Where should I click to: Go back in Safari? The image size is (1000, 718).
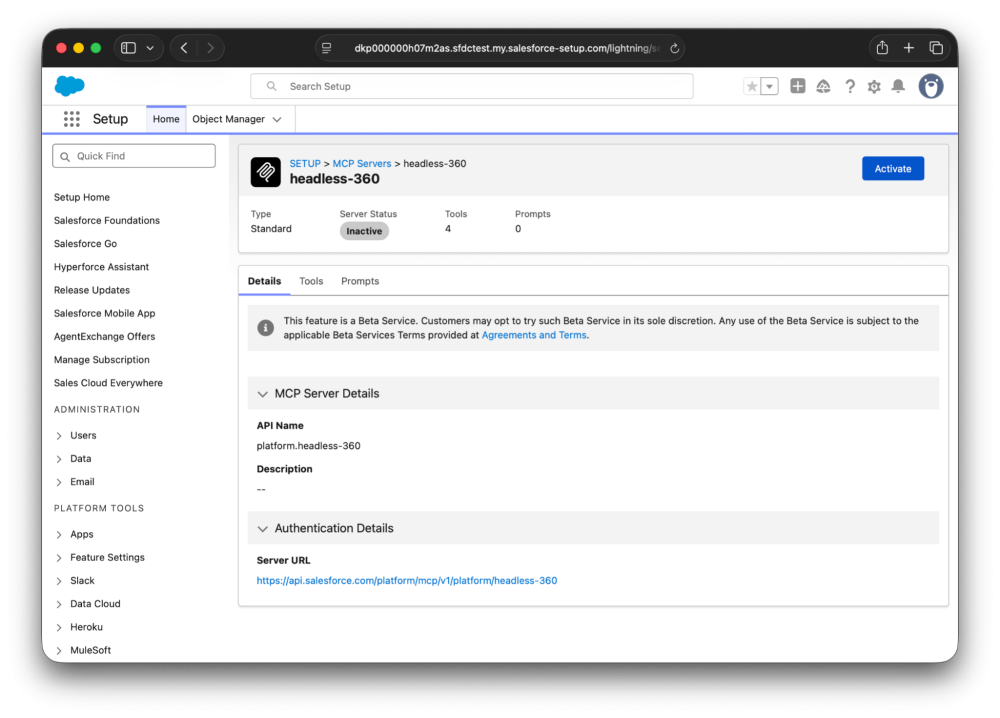coord(184,48)
